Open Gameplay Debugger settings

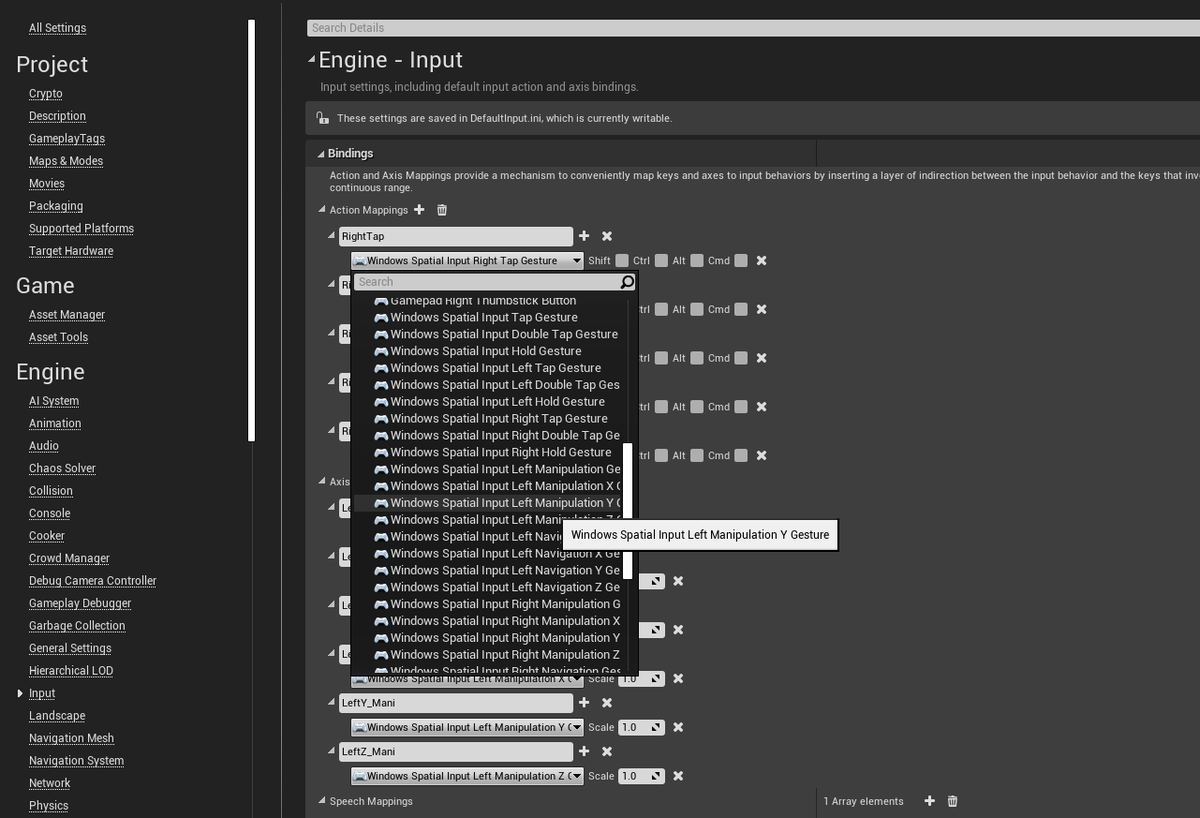point(80,603)
